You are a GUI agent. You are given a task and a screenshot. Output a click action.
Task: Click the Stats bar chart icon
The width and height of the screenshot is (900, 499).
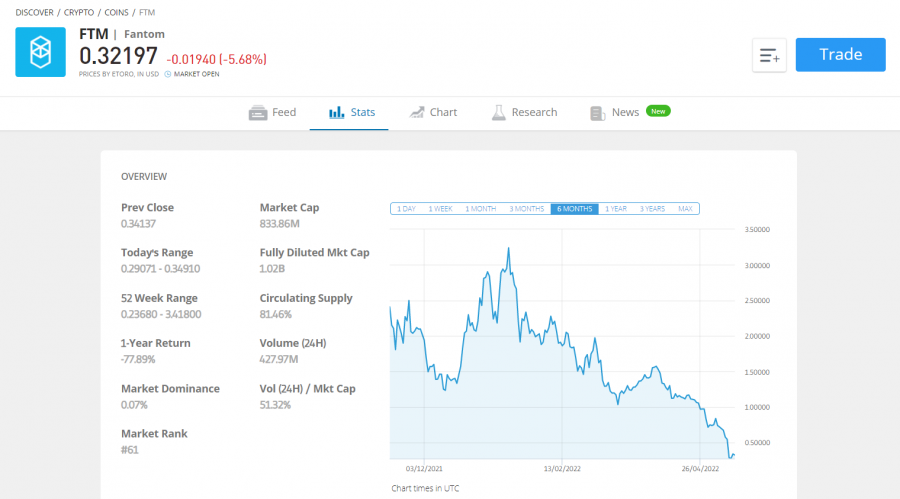pyautogui.click(x=336, y=112)
